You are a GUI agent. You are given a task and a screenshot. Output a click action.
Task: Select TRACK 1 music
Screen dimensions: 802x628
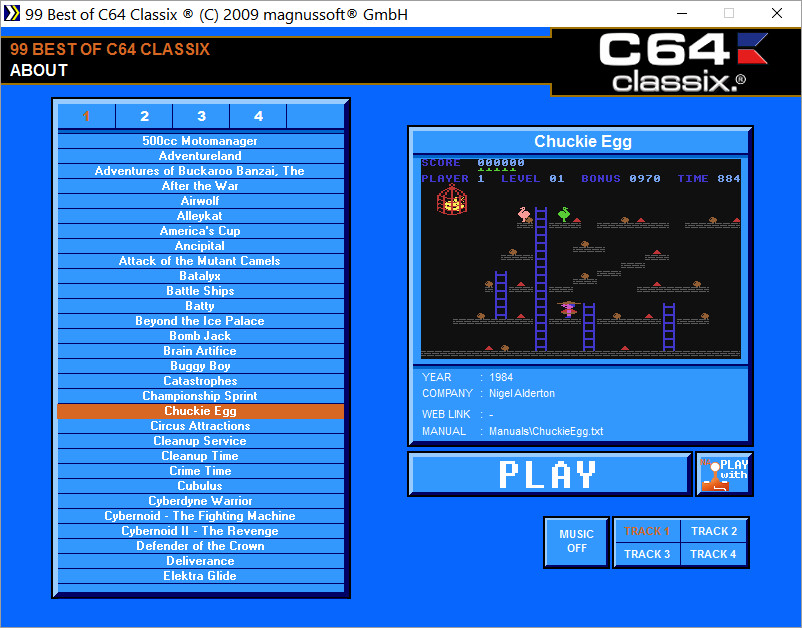pyautogui.click(x=647, y=531)
